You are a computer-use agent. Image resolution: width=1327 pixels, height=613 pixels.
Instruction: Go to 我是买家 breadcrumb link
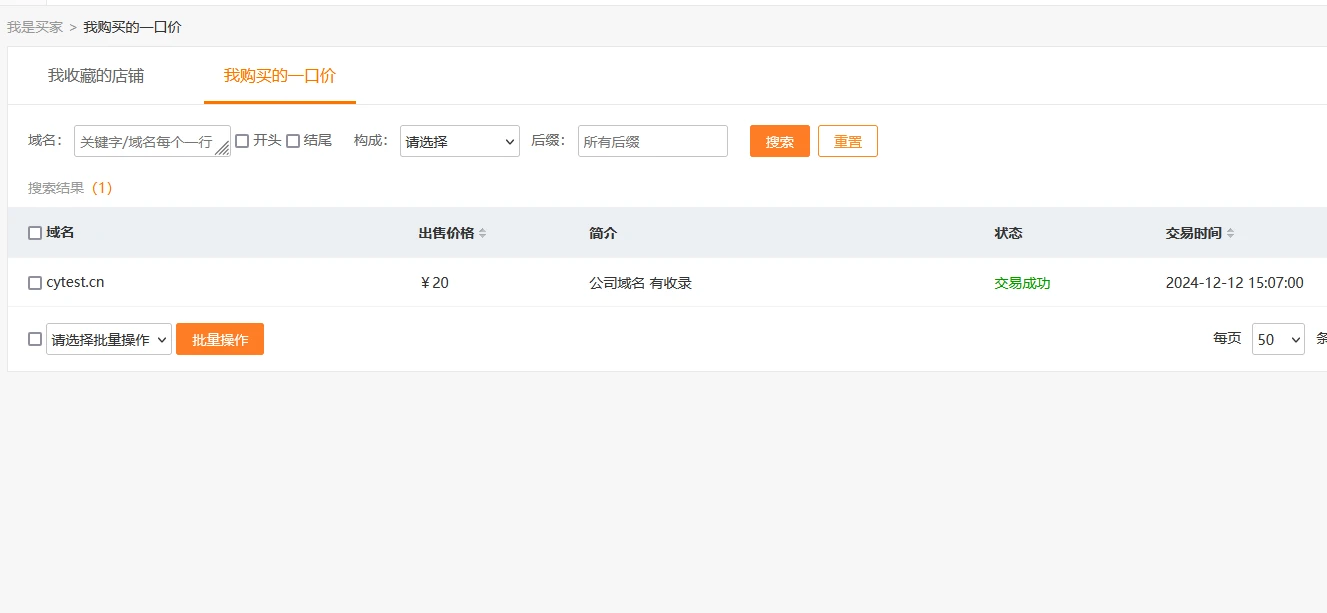click(35, 27)
